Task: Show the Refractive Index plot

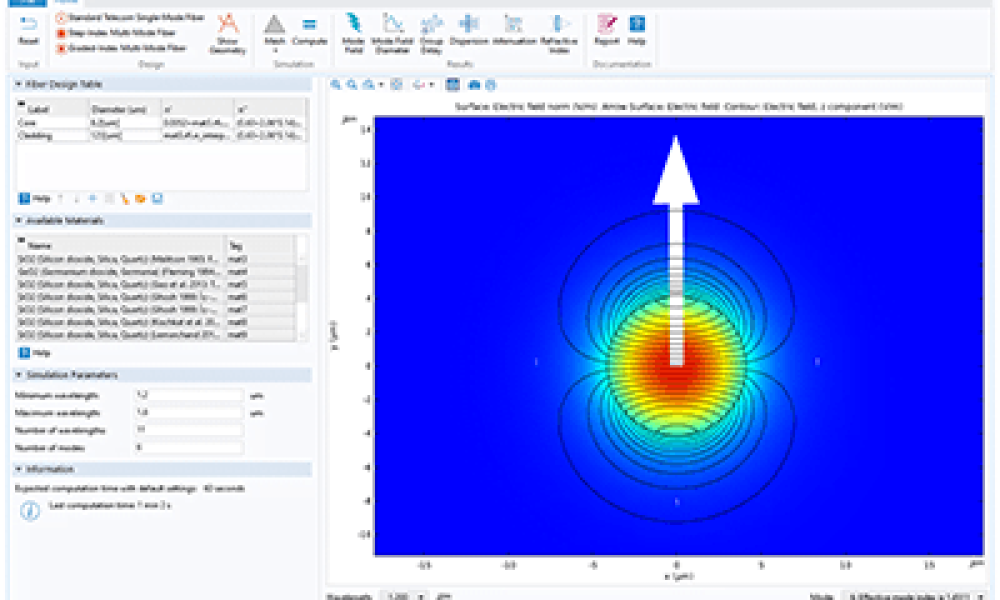Action: pos(559,33)
